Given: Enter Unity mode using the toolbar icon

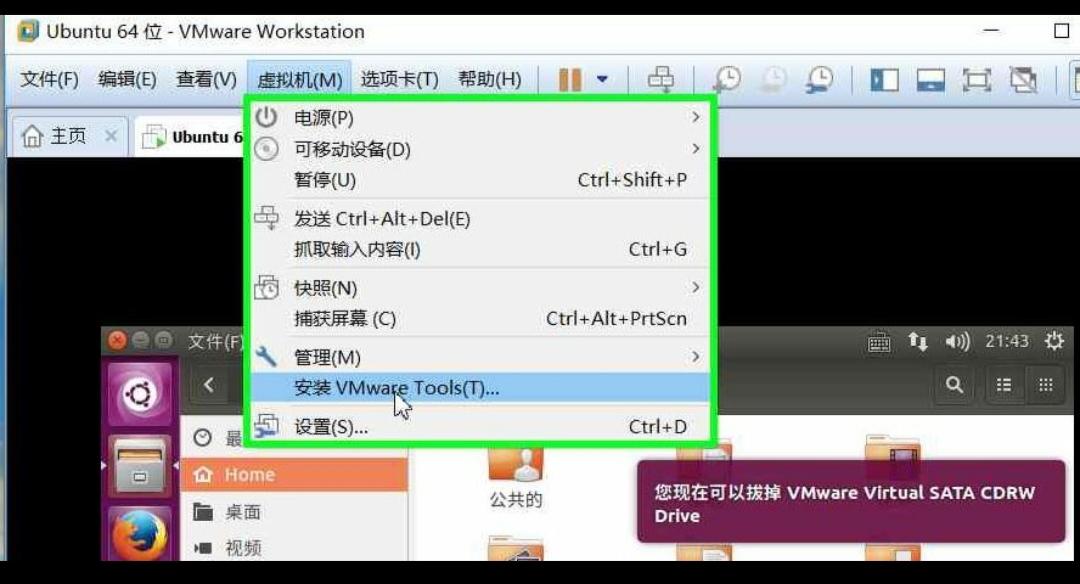Looking at the screenshot, I should [1023, 77].
